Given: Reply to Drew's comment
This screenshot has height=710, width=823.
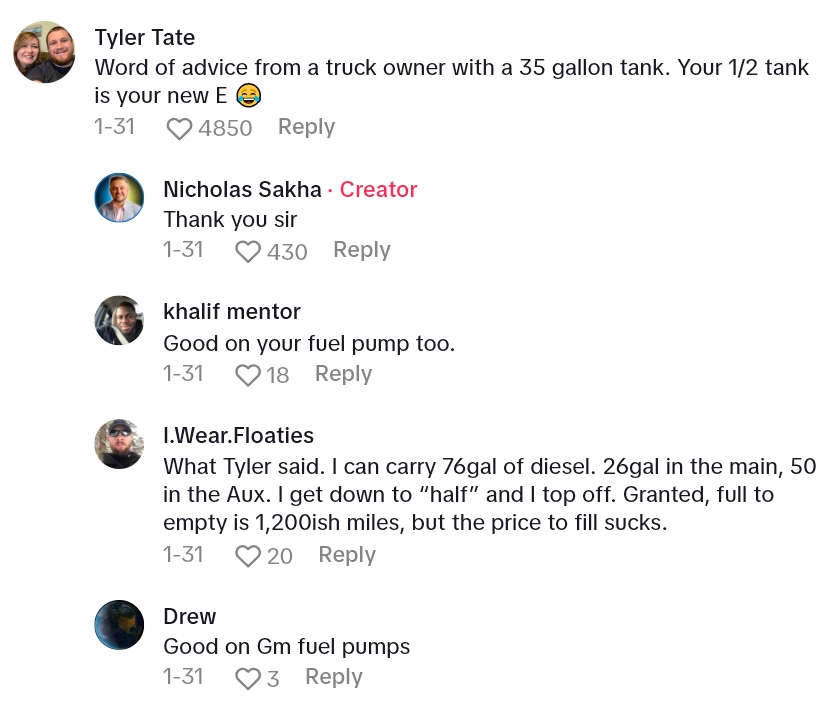Looking at the screenshot, I should pyautogui.click(x=333, y=678).
